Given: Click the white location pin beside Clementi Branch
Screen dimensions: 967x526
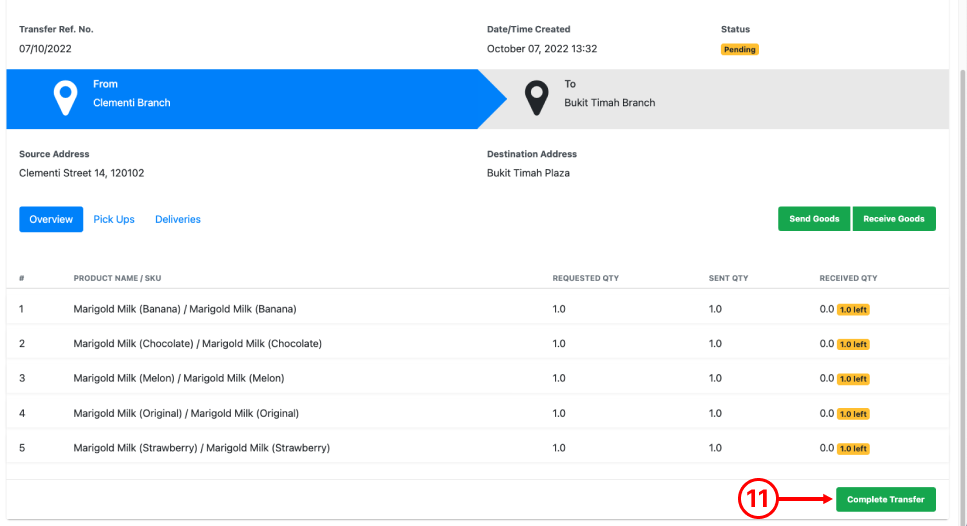Looking at the screenshot, I should (x=65, y=97).
